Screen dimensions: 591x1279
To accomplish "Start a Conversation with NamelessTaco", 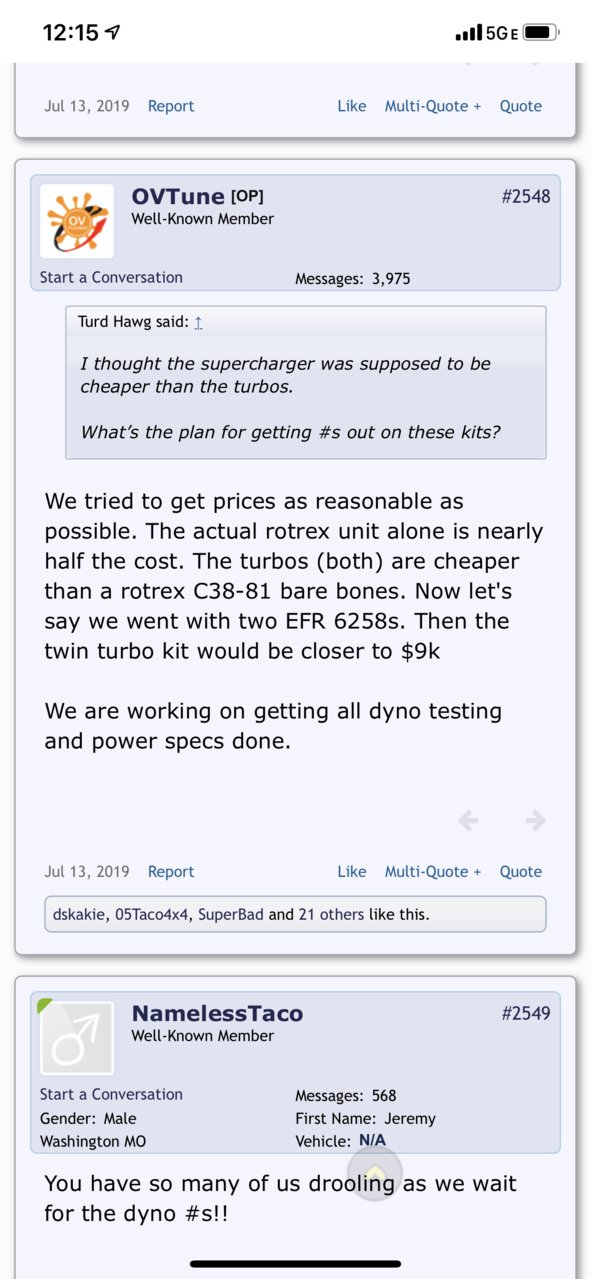I will pyautogui.click(x=111, y=1094).
